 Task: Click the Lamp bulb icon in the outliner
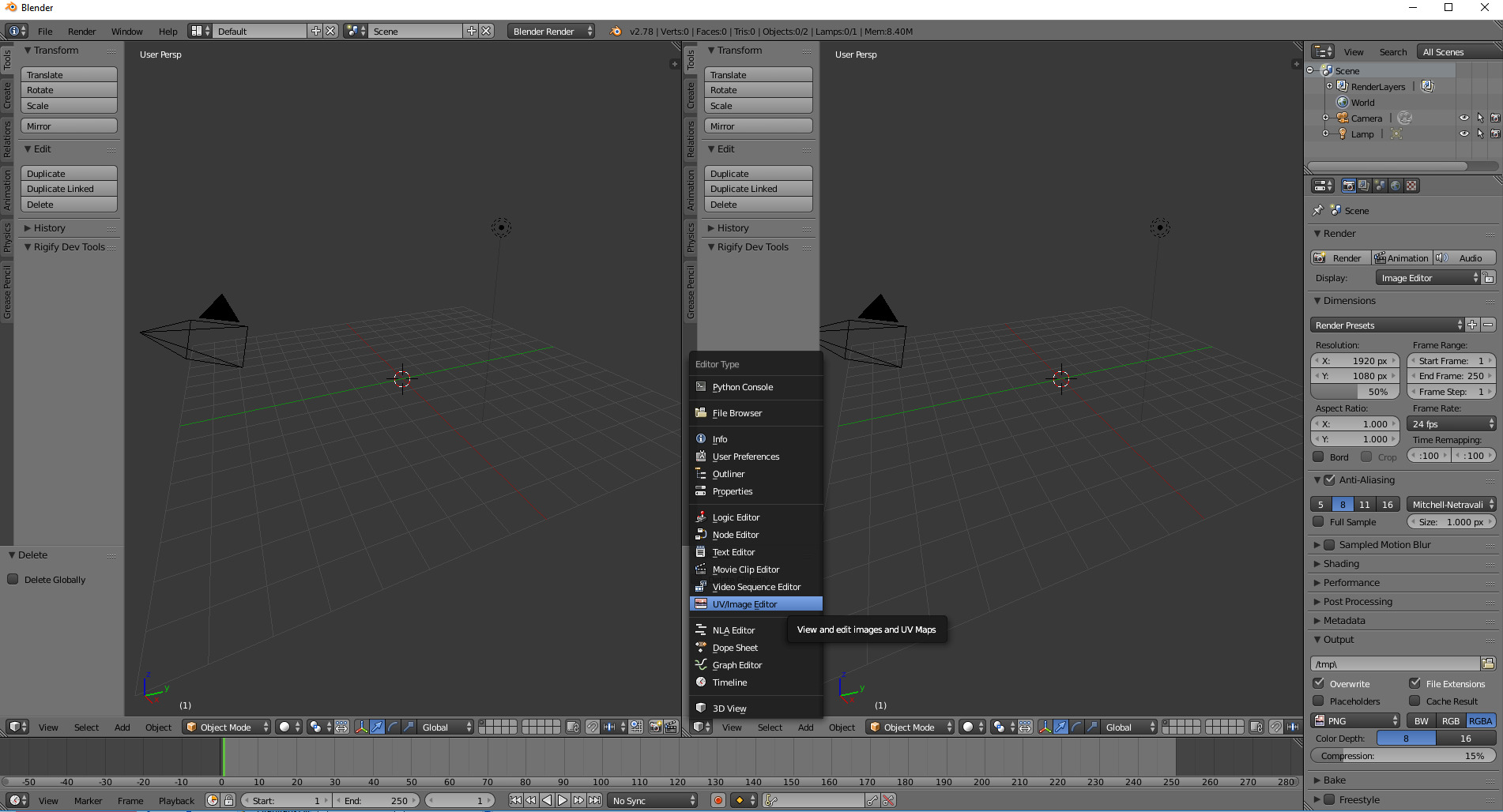pos(1342,133)
